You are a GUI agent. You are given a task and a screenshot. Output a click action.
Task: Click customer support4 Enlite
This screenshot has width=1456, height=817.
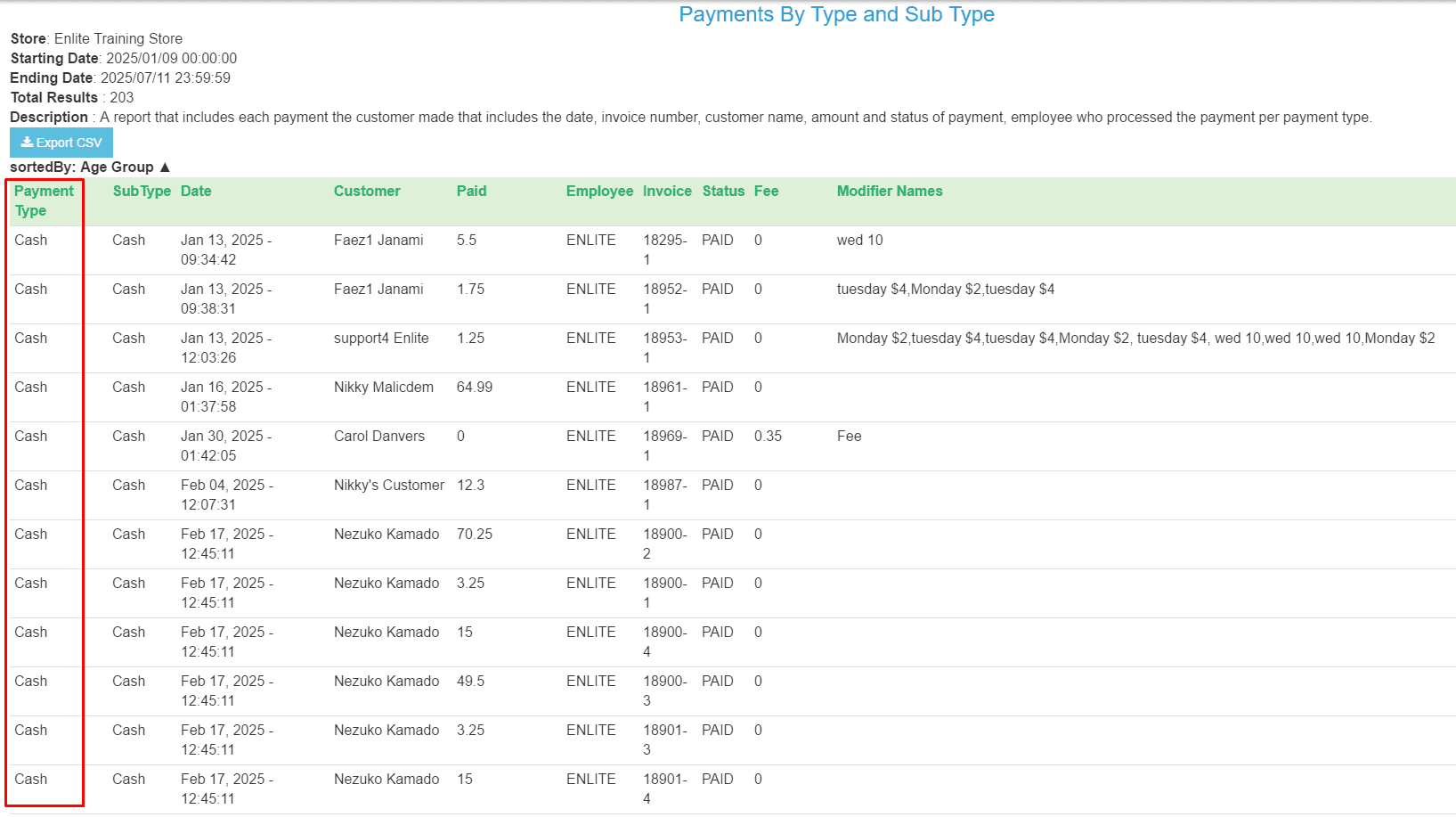(x=381, y=339)
